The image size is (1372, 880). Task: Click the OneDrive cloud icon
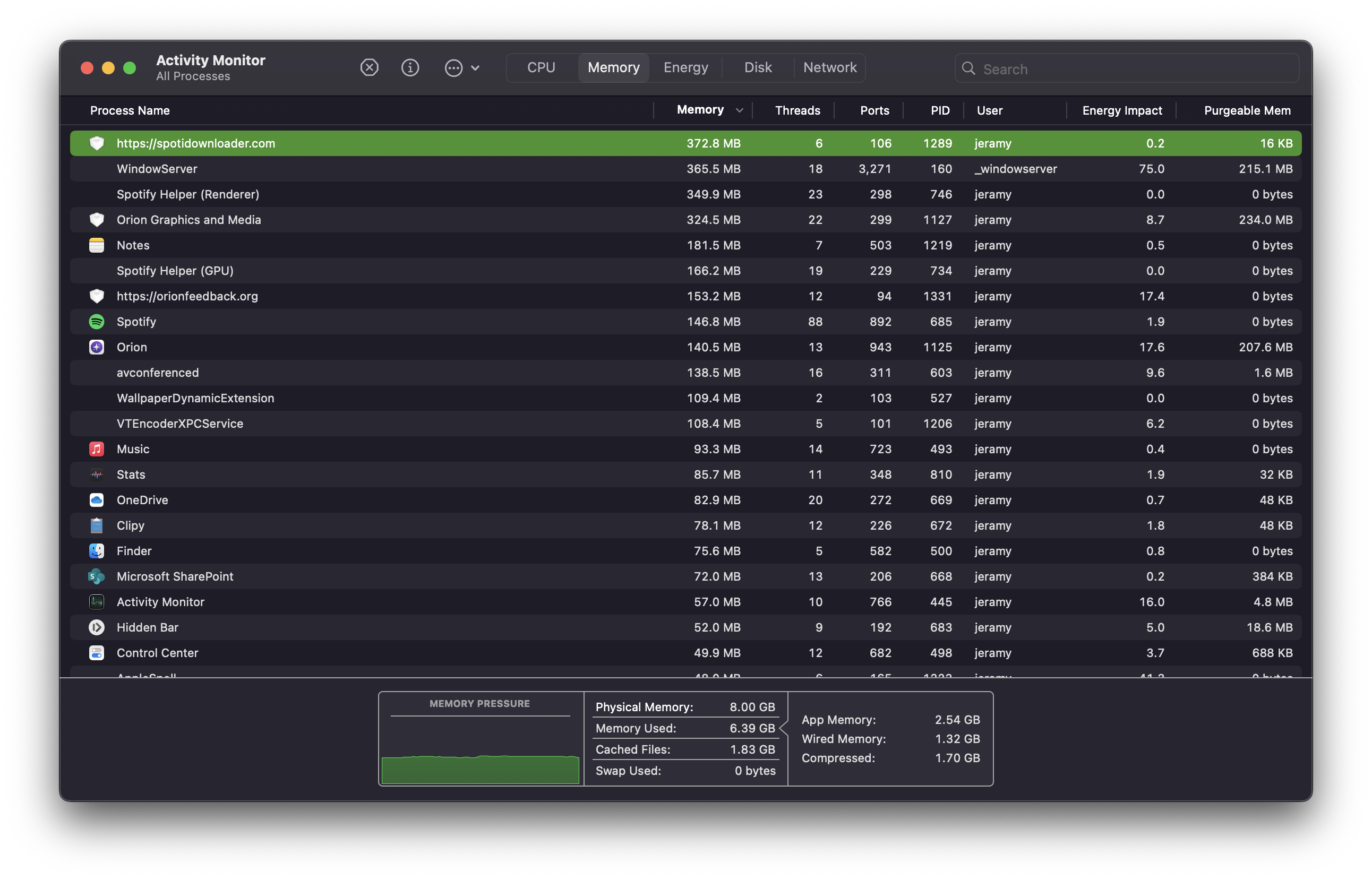click(x=97, y=500)
